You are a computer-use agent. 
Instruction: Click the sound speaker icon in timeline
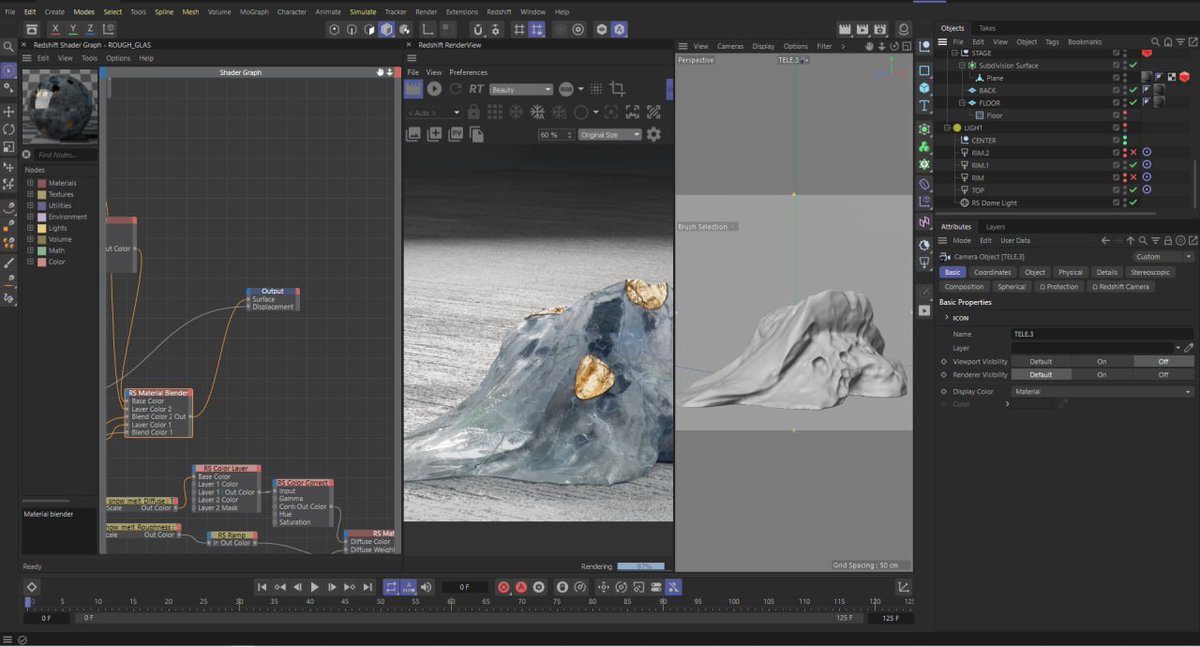click(427, 587)
